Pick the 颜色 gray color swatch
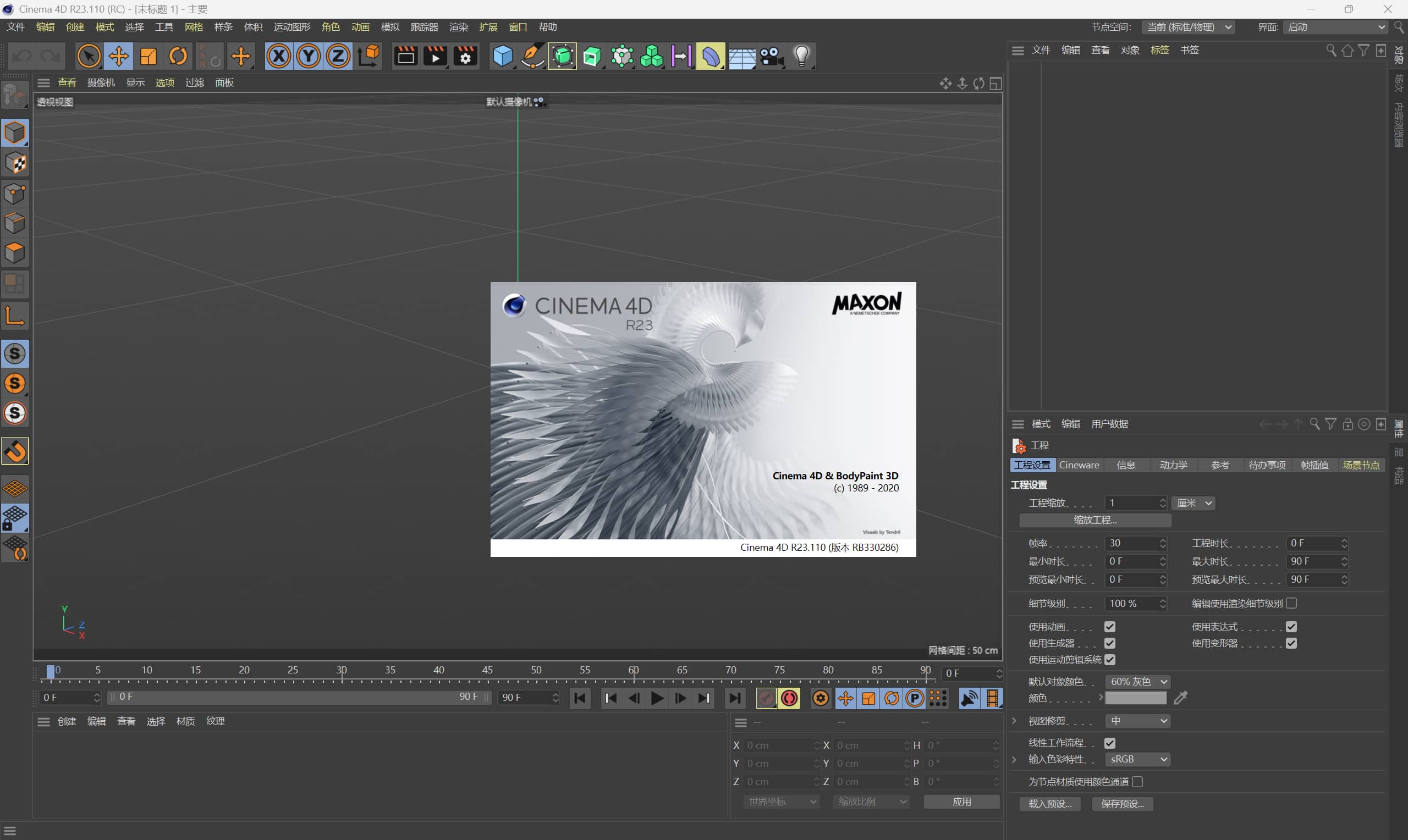Viewport: 1408px width, 840px height. coord(1136,698)
